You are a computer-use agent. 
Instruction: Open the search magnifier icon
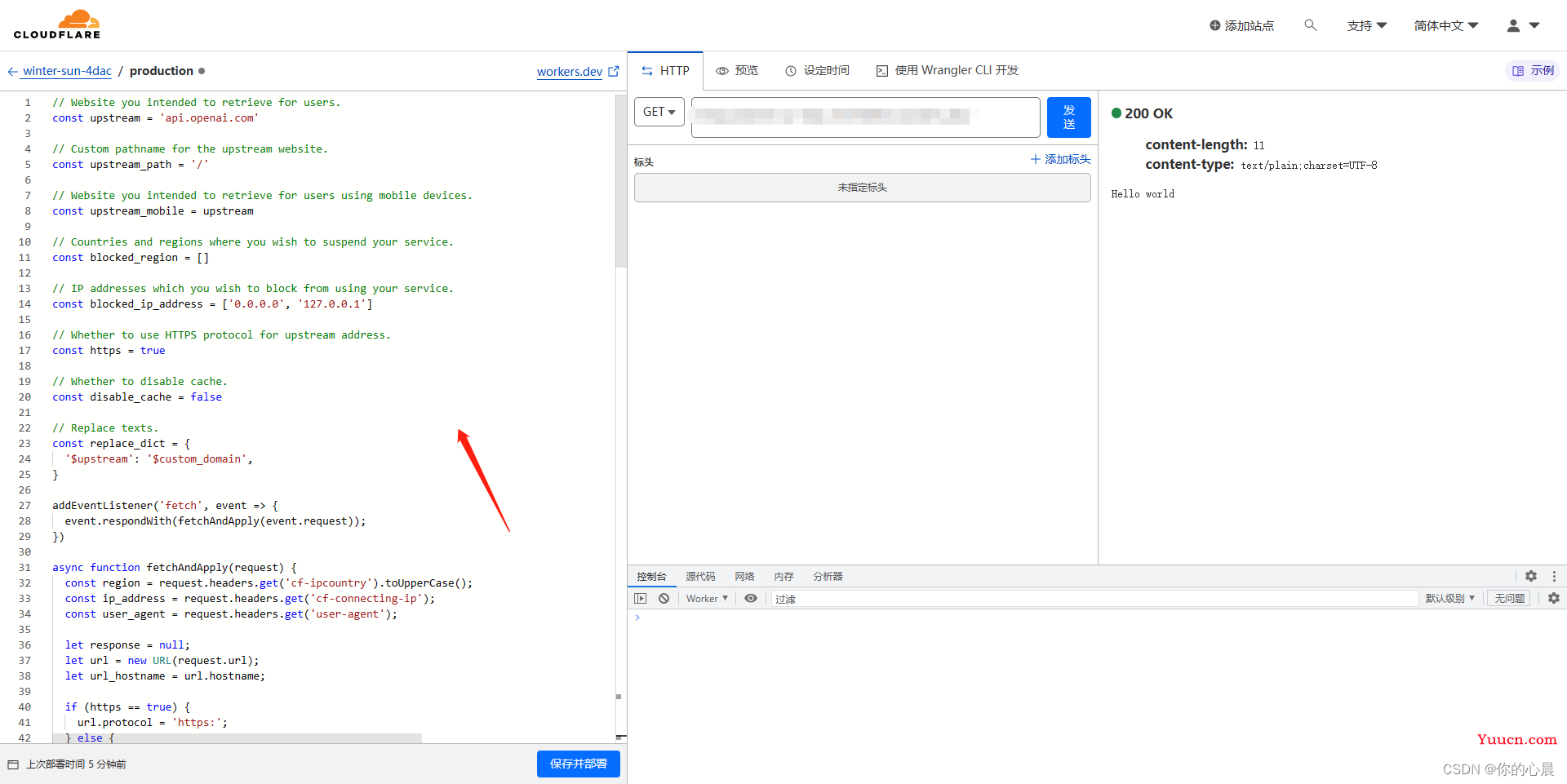[x=1310, y=25]
